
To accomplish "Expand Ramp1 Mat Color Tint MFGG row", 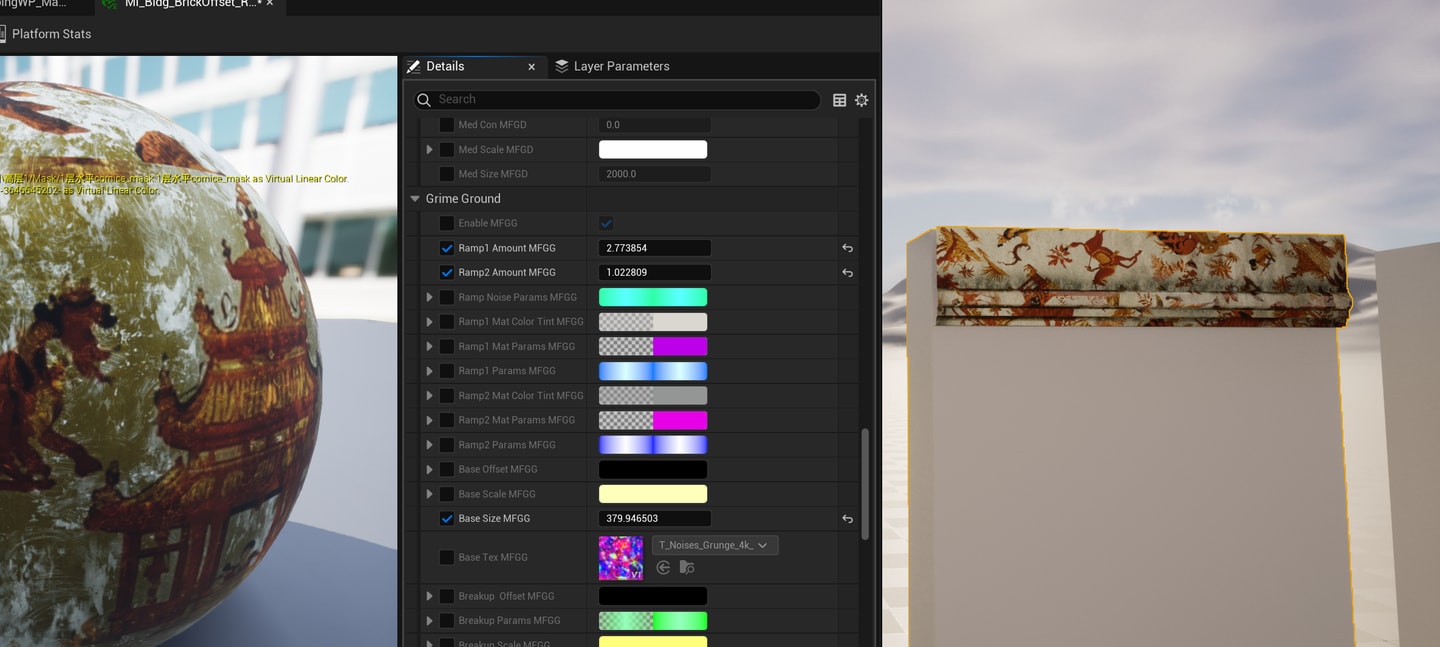I will [430, 322].
